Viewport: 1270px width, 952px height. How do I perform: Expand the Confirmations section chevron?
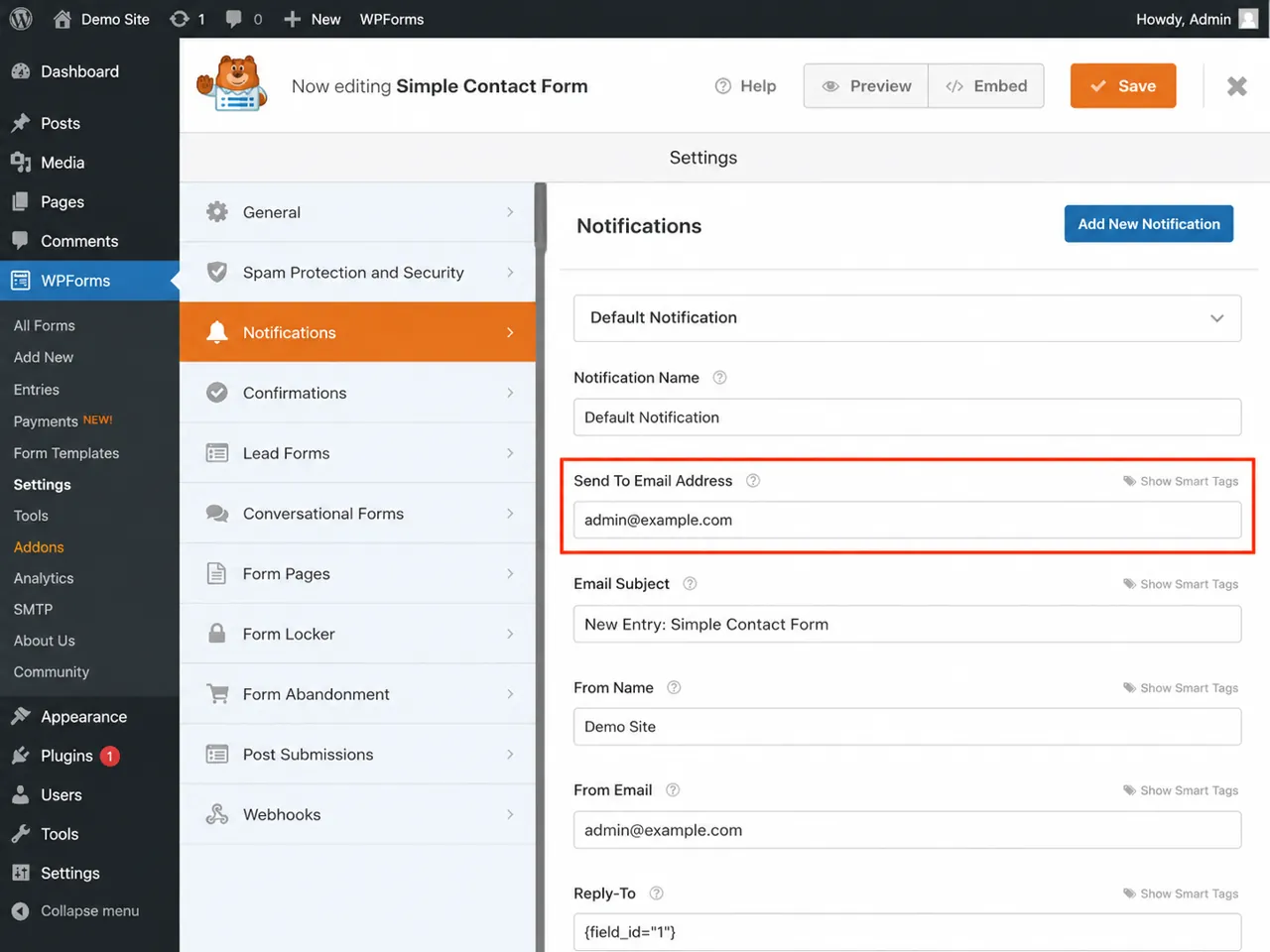[x=510, y=393]
